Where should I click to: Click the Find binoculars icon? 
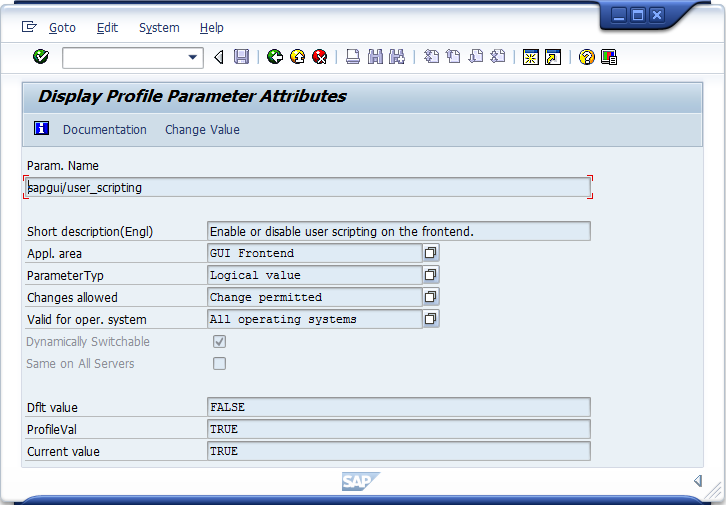point(375,57)
